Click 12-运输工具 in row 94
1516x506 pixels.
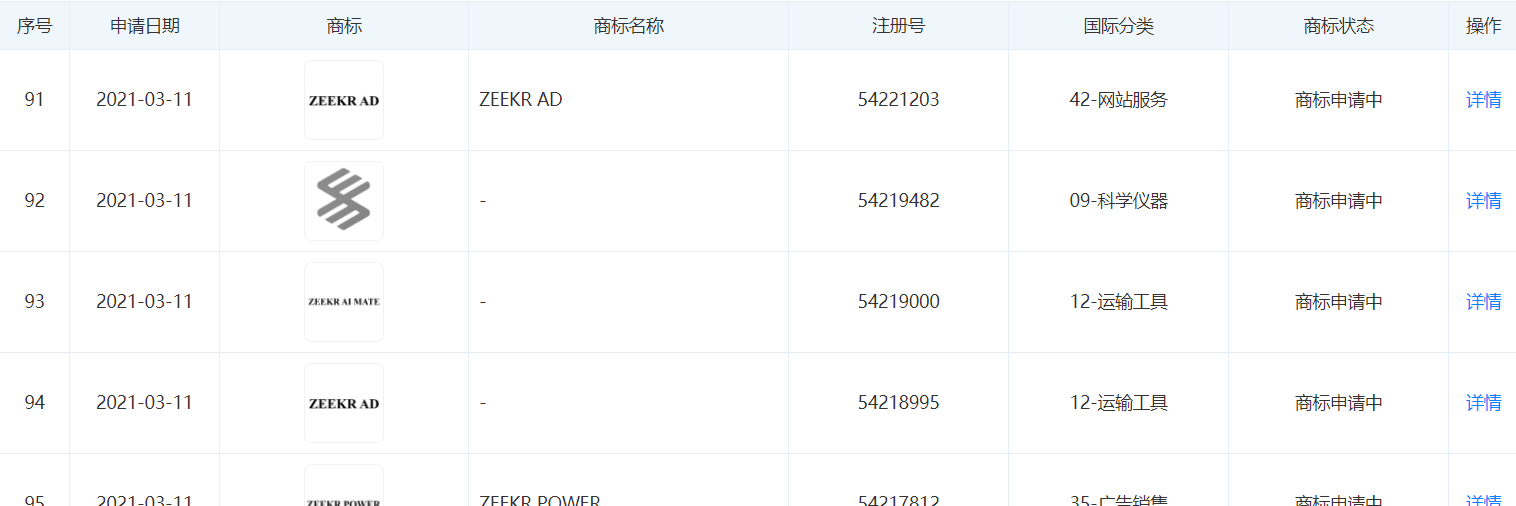[1119, 403]
